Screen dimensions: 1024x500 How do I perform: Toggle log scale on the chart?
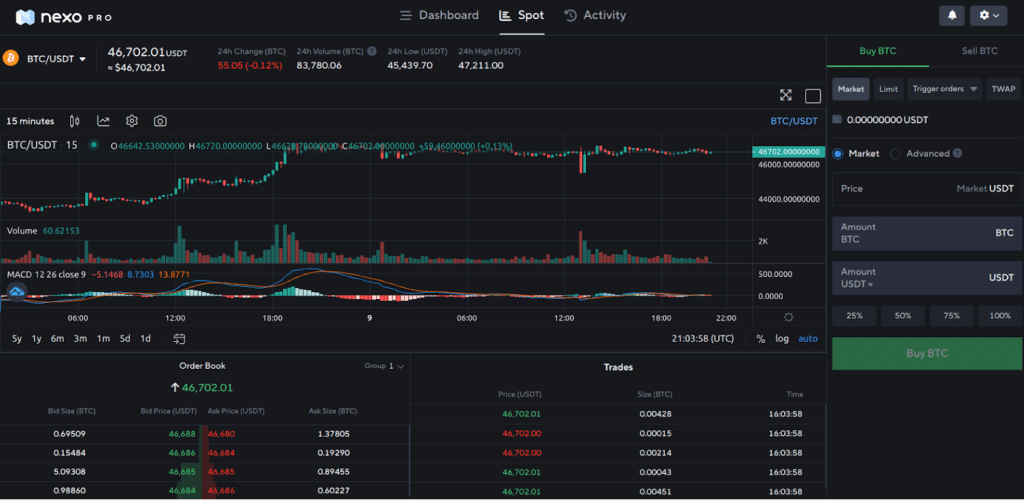(782, 338)
